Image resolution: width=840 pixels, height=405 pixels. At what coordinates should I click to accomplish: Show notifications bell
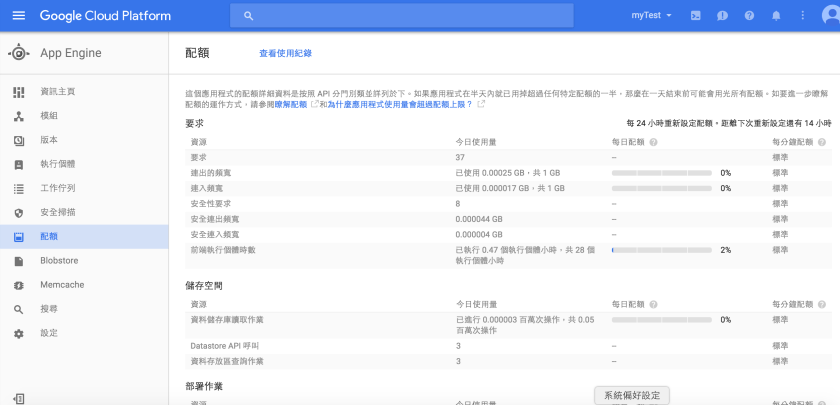coord(776,16)
